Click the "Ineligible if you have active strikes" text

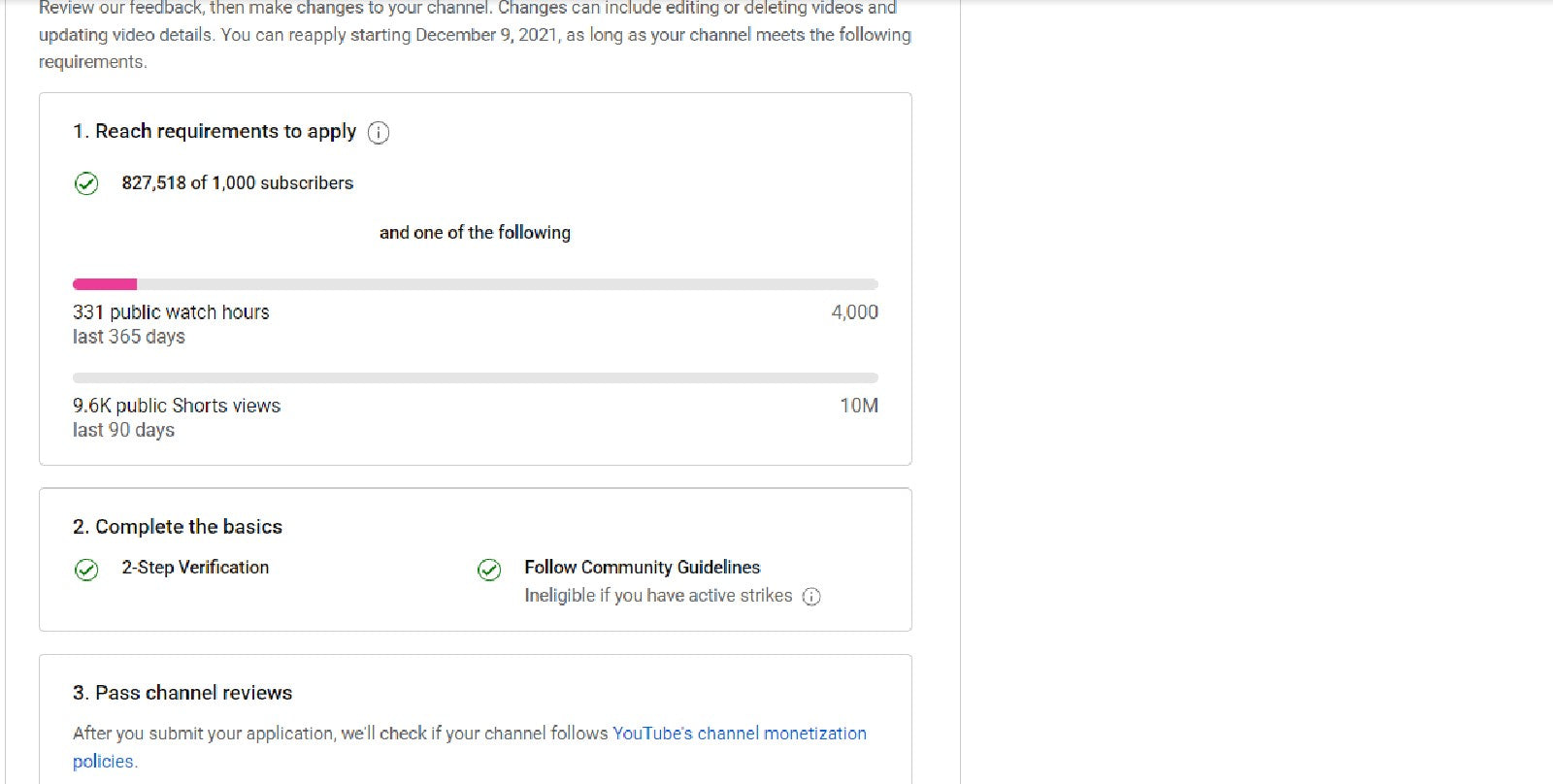pyautogui.click(x=658, y=596)
